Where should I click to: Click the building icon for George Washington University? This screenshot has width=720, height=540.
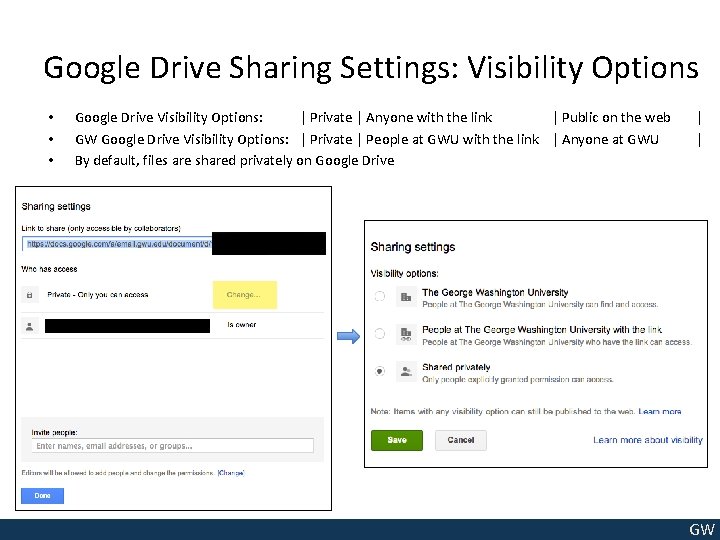pyautogui.click(x=406, y=297)
